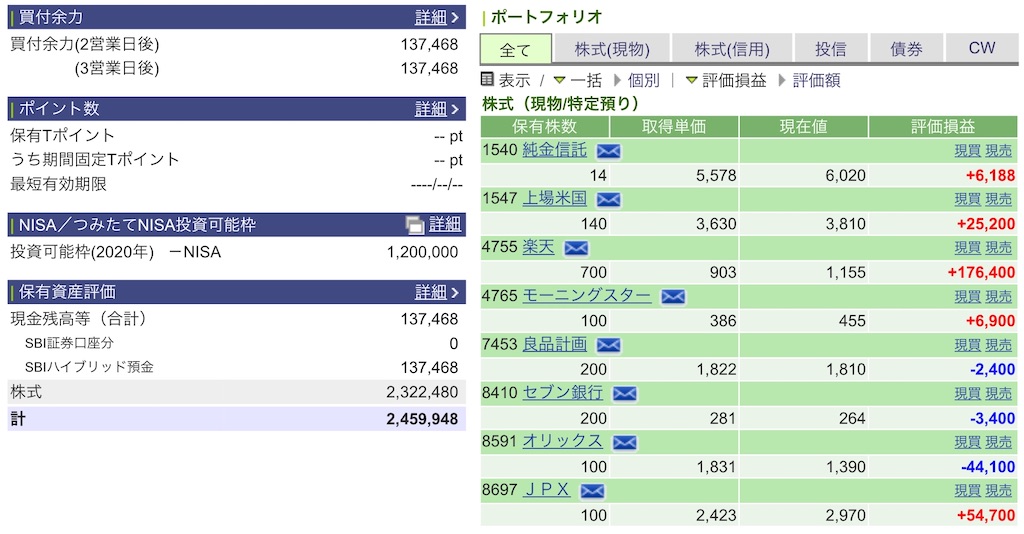This screenshot has width=1024, height=534.
Task: Click the envelope icon next to 良品計画
Action: (608, 345)
